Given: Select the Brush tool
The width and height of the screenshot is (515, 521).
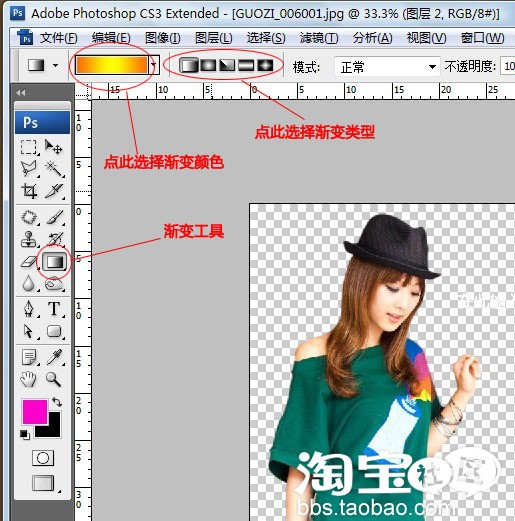Looking at the screenshot, I should [54, 217].
